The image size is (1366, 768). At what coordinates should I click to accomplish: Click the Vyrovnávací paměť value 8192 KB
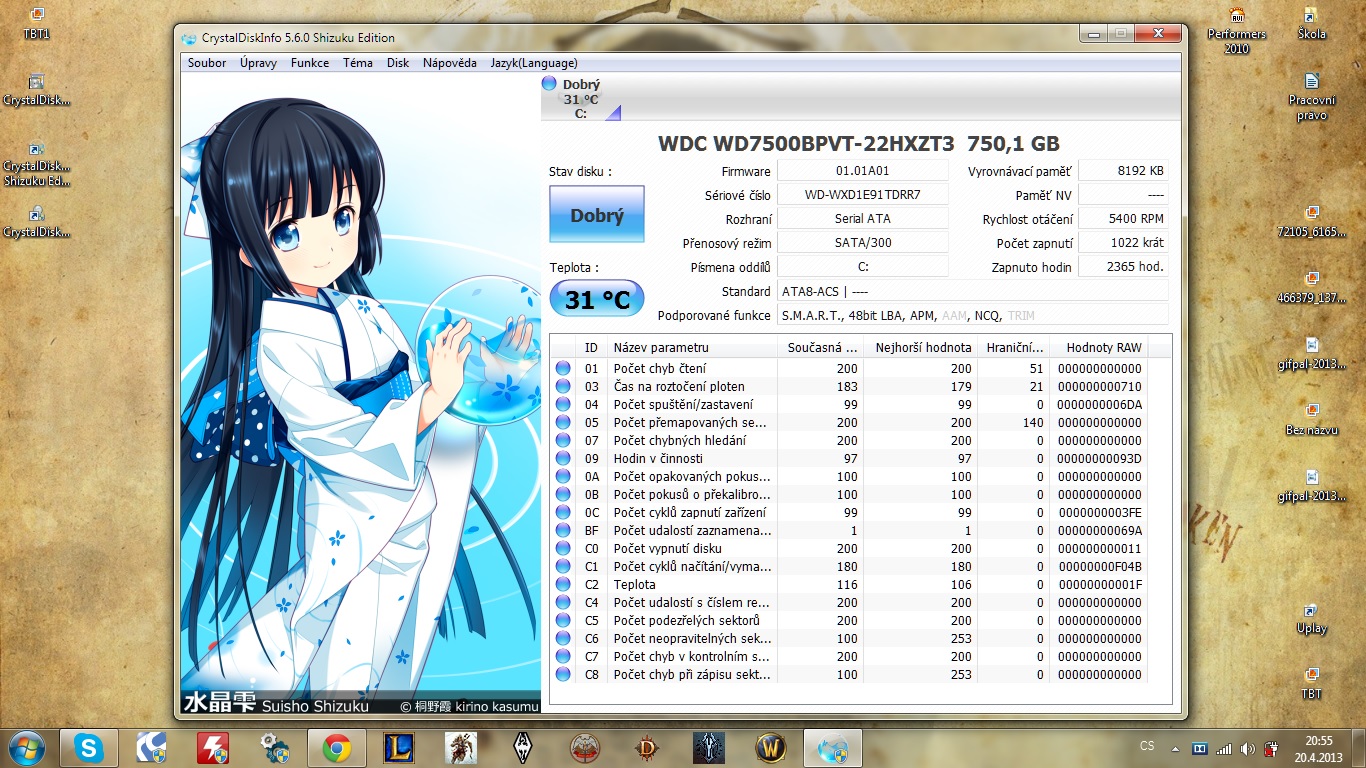(1123, 171)
